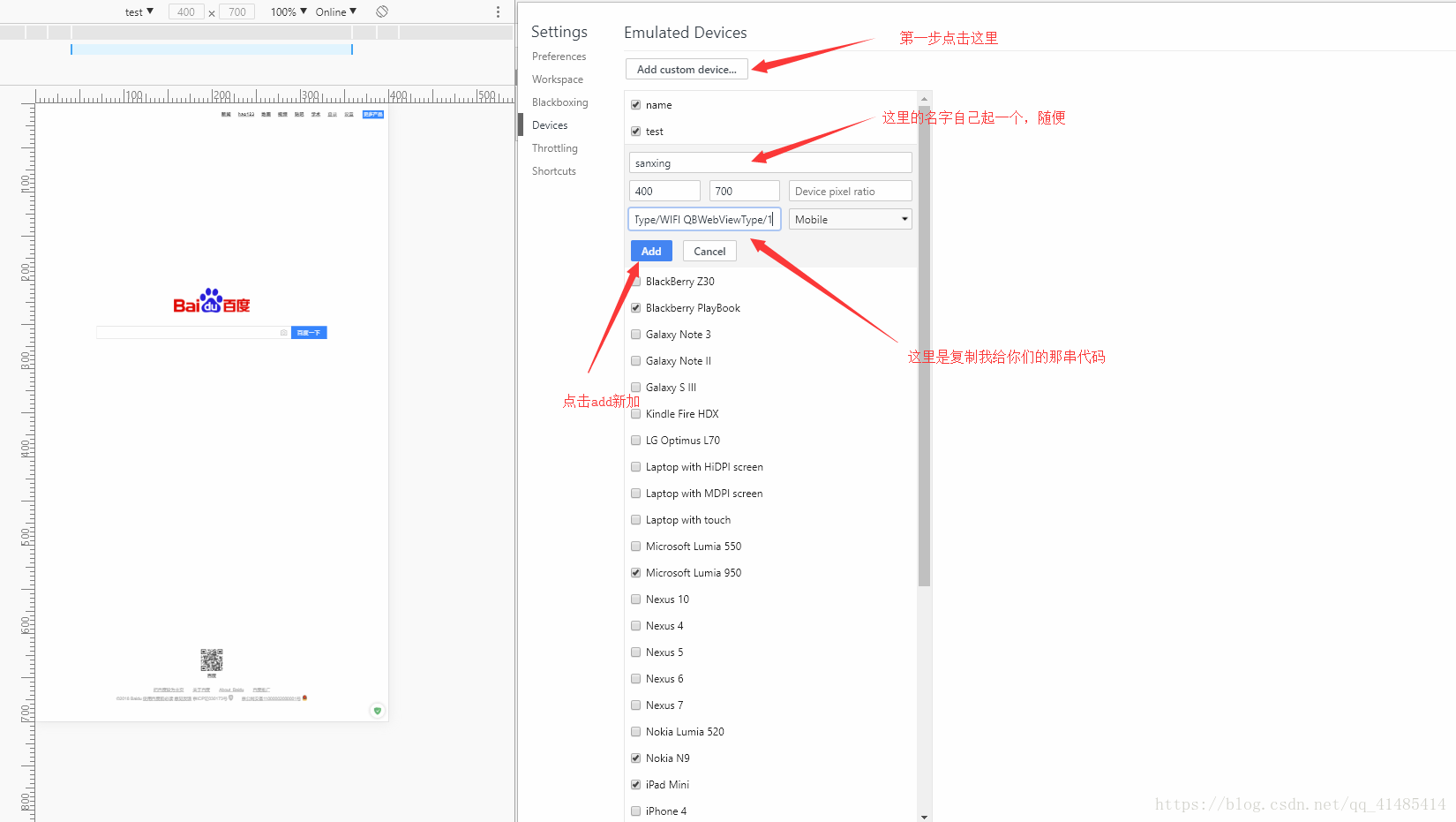Open the Online throttling dropdown
The image size is (1456, 822).
(x=335, y=11)
